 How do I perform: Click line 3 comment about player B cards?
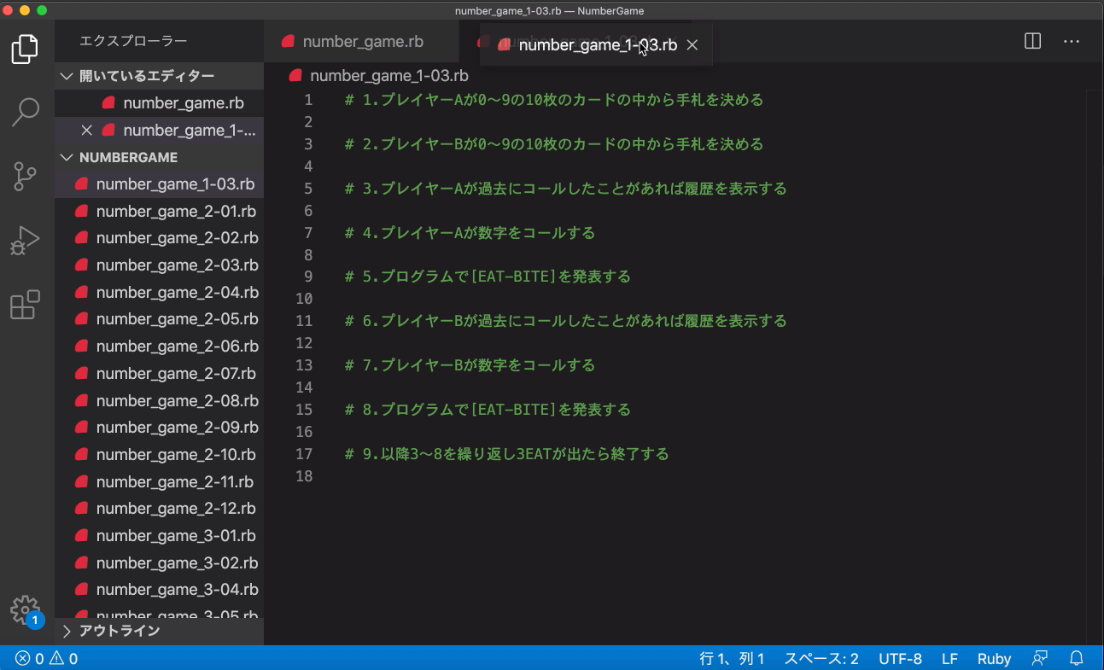[553, 144]
